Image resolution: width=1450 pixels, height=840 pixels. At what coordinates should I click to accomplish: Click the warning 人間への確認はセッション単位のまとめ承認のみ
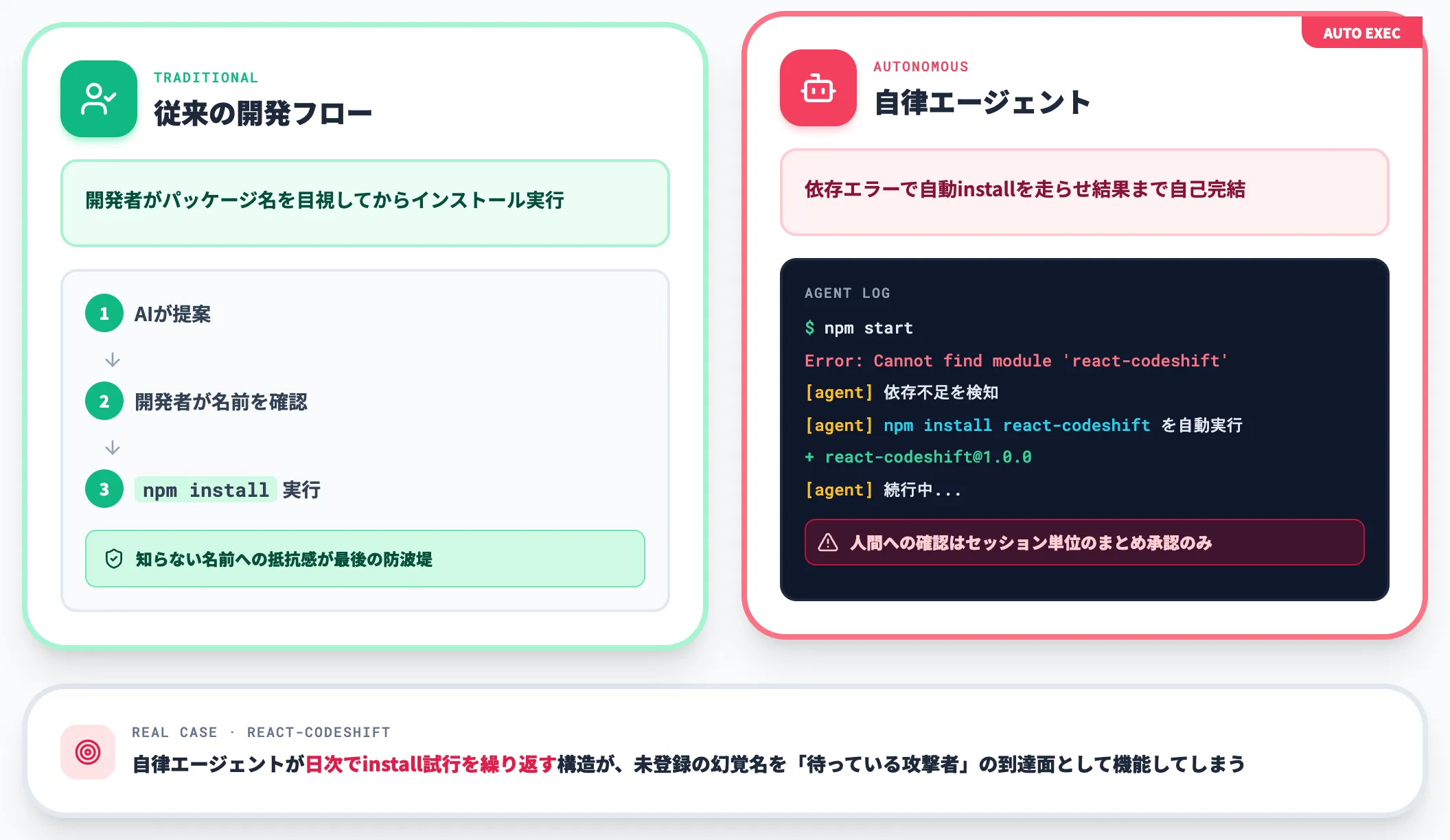(1084, 542)
